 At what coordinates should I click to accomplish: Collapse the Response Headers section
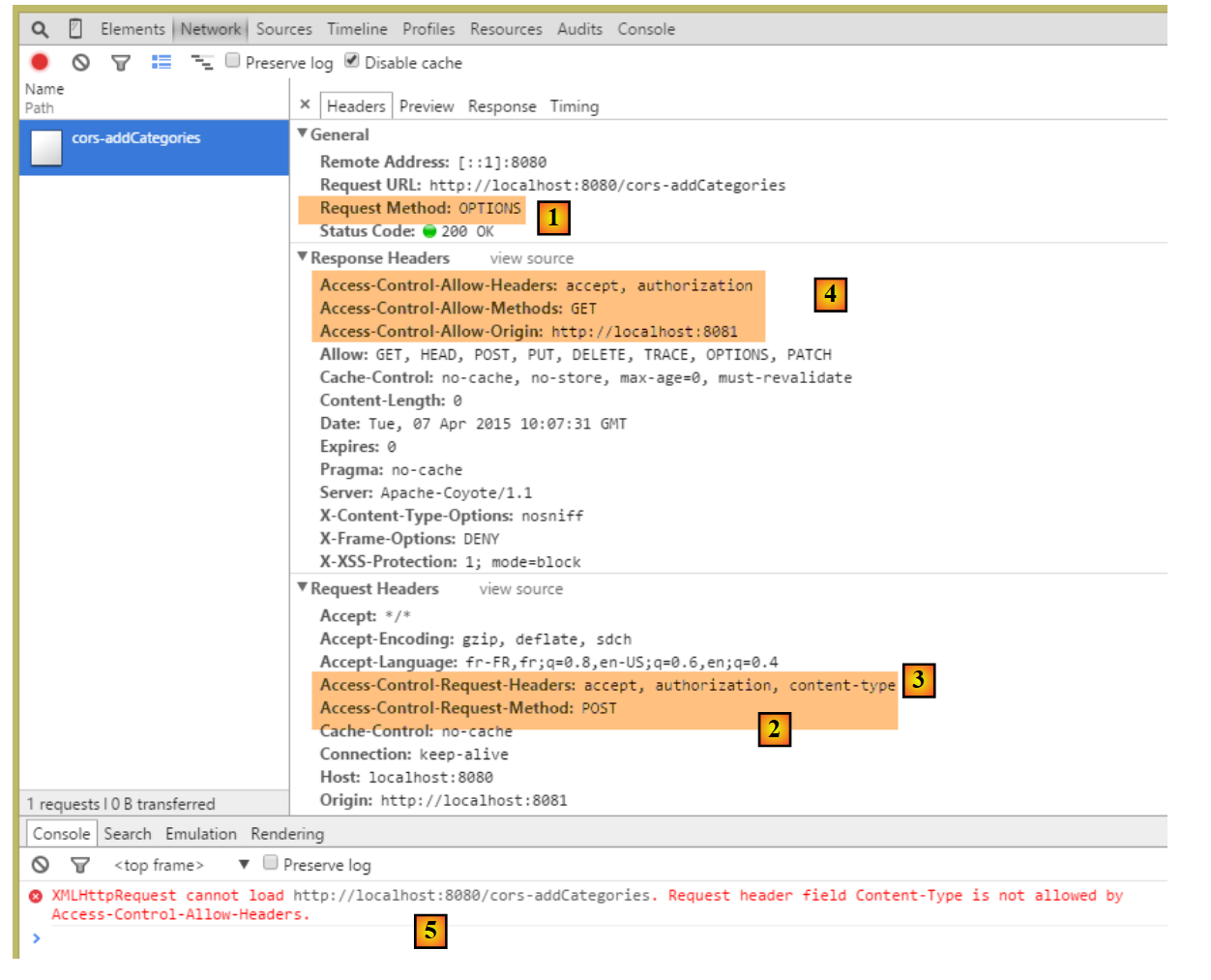303,257
